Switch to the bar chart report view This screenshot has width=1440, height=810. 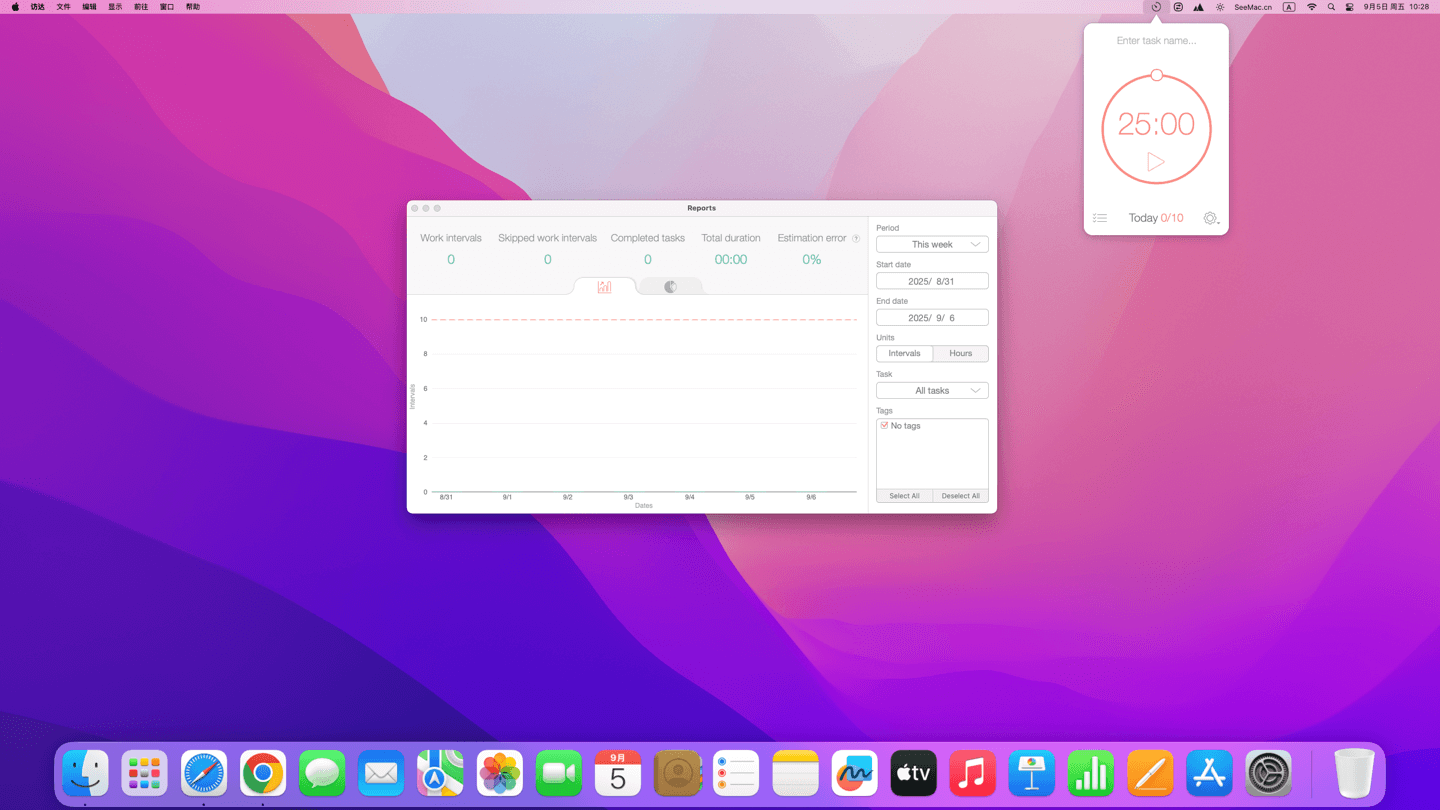tap(604, 287)
